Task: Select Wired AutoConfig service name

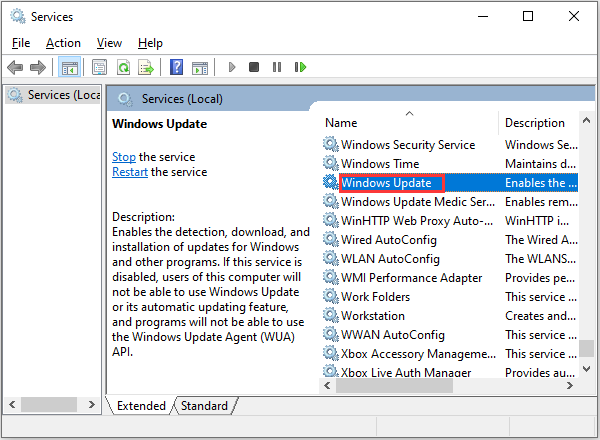Action: click(x=388, y=240)
